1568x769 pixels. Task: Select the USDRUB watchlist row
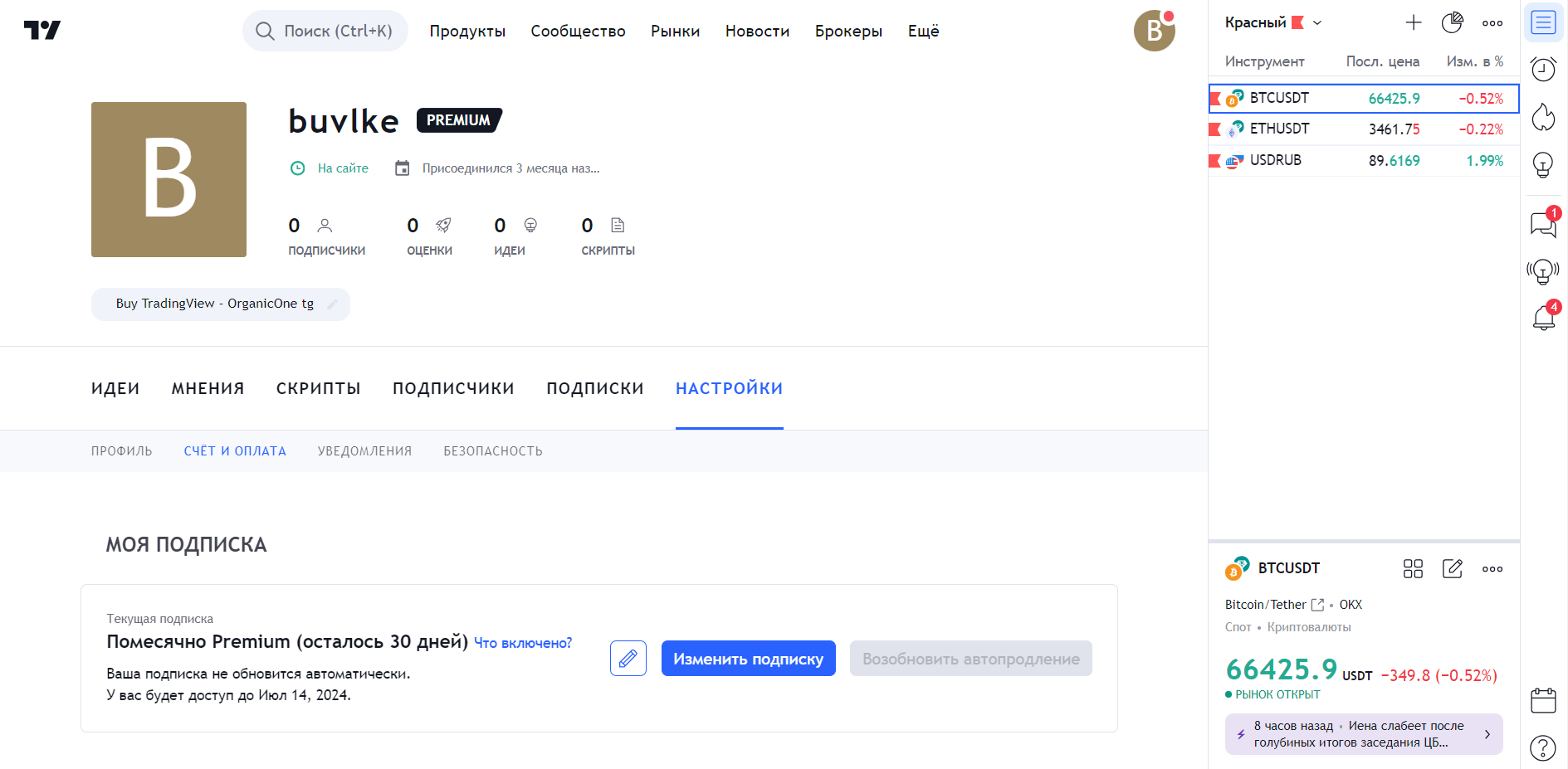1364,160
